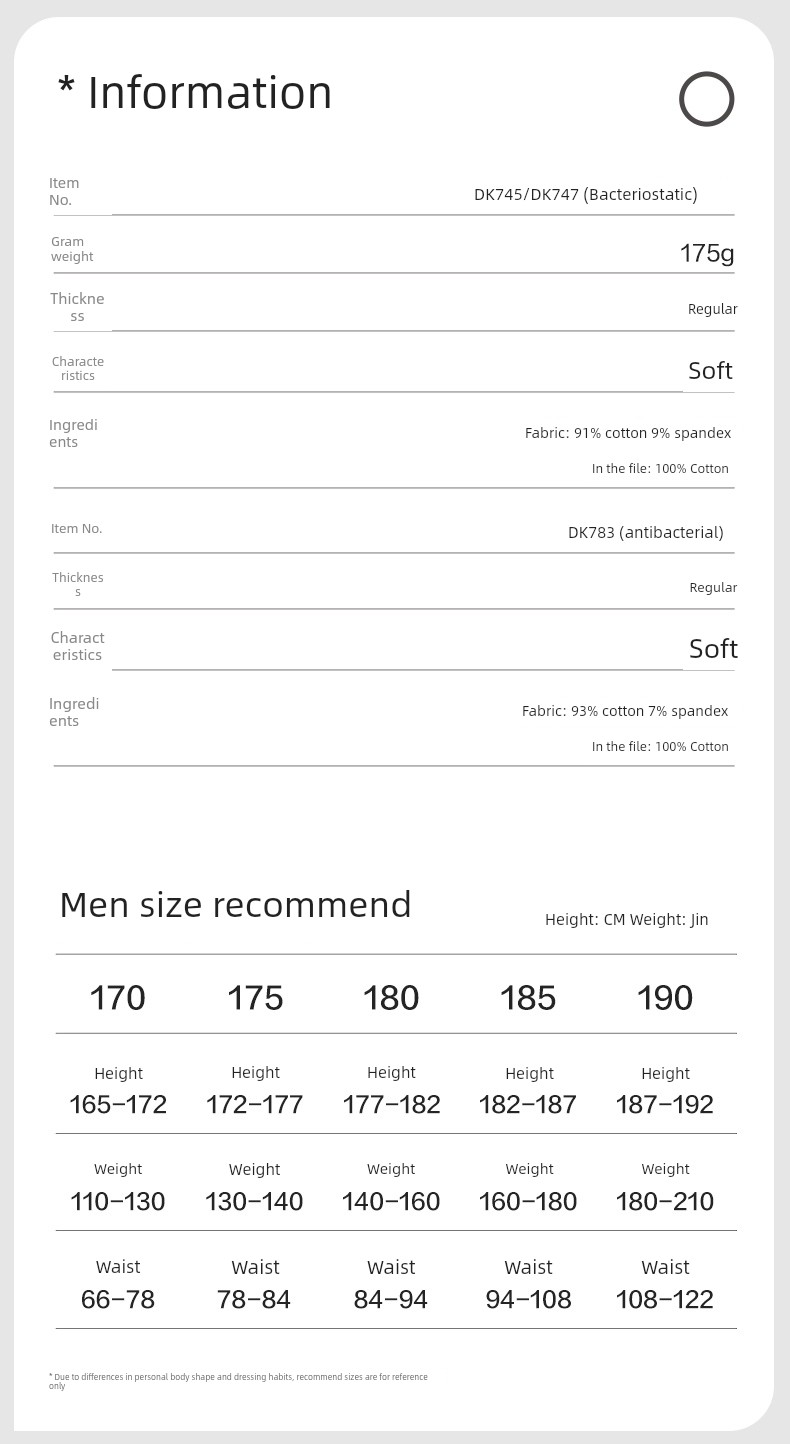Select size 175 in the size chart
This screenshot has height=1444, width=790.
coord(255,997)
